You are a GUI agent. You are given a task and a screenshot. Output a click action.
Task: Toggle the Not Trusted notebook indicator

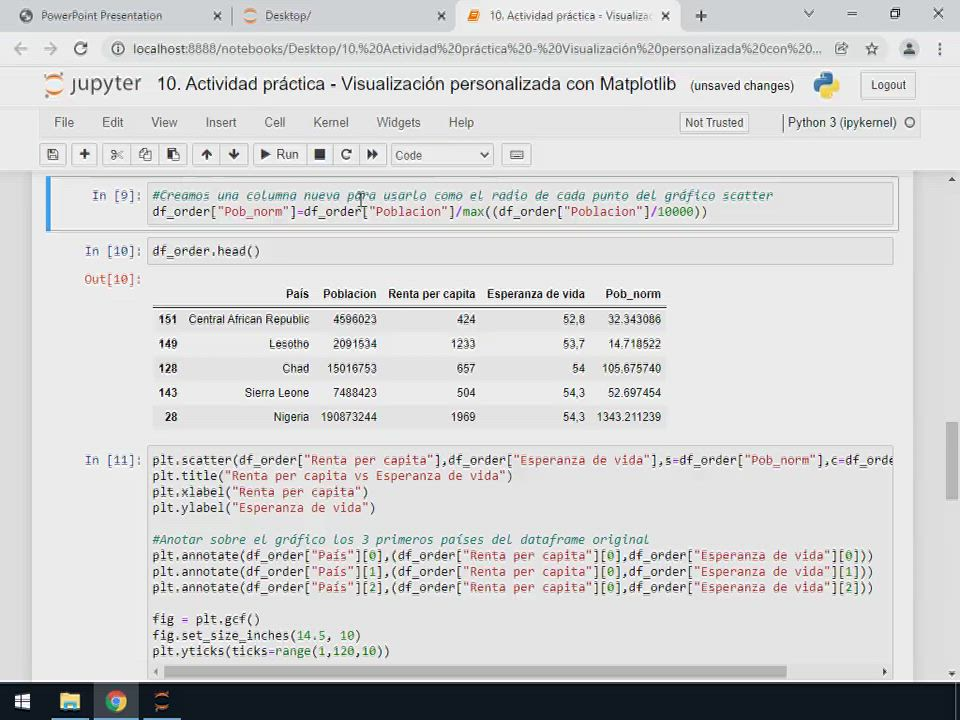click(714, 122)
